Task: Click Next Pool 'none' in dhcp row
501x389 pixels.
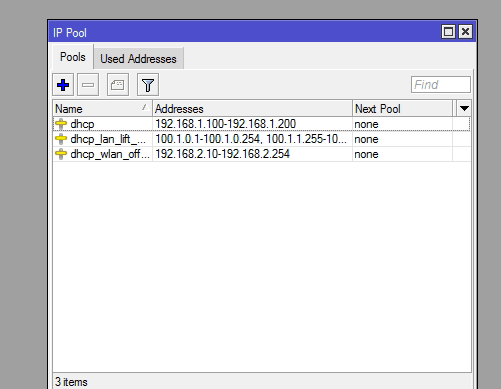Action: (x=366, y=124)
